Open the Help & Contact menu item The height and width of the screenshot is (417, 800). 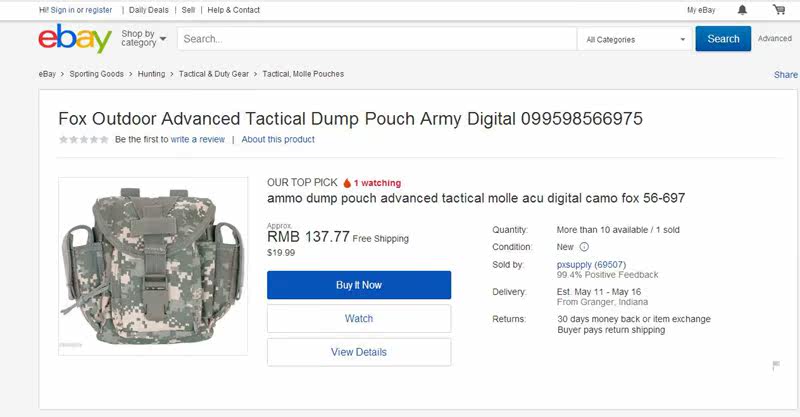232,10
